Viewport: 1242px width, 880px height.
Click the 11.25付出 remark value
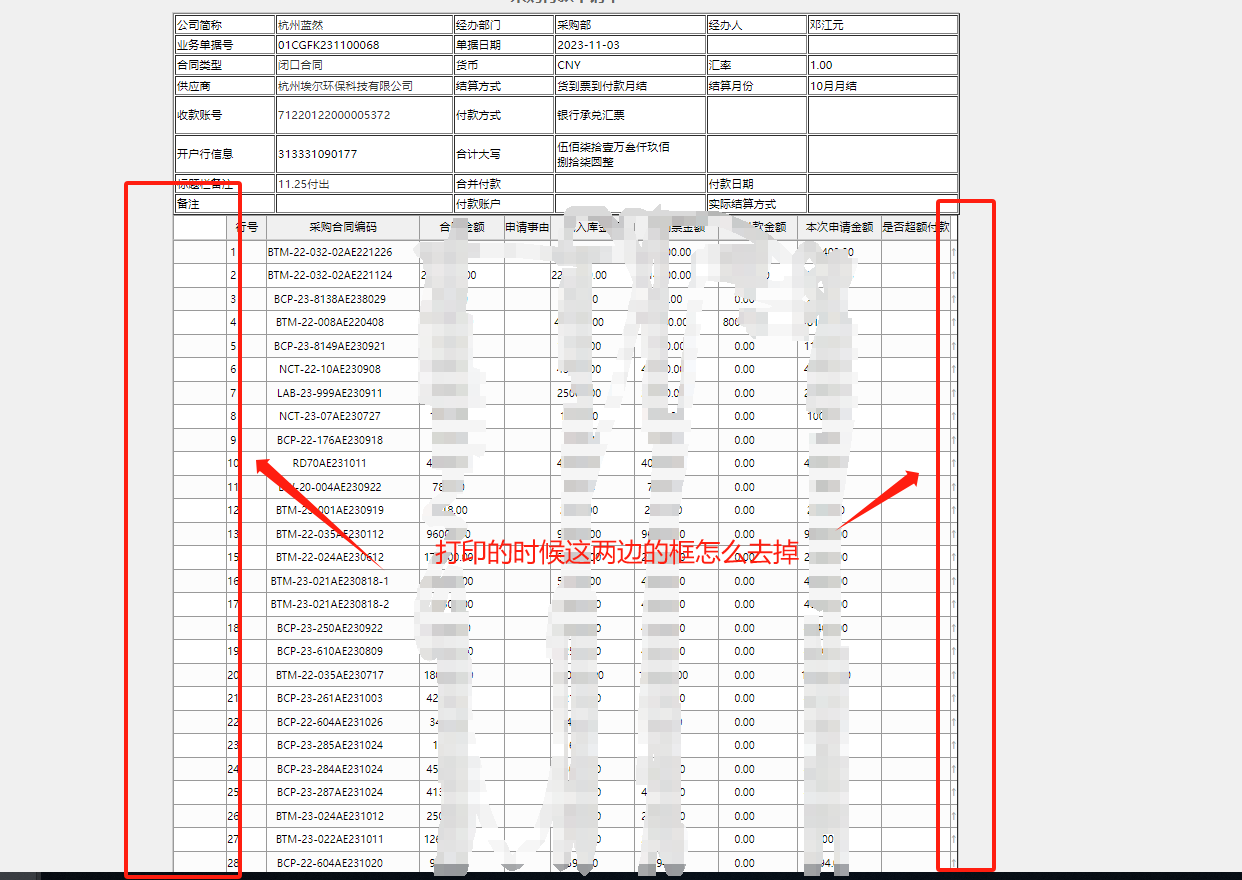click(304, 184)
